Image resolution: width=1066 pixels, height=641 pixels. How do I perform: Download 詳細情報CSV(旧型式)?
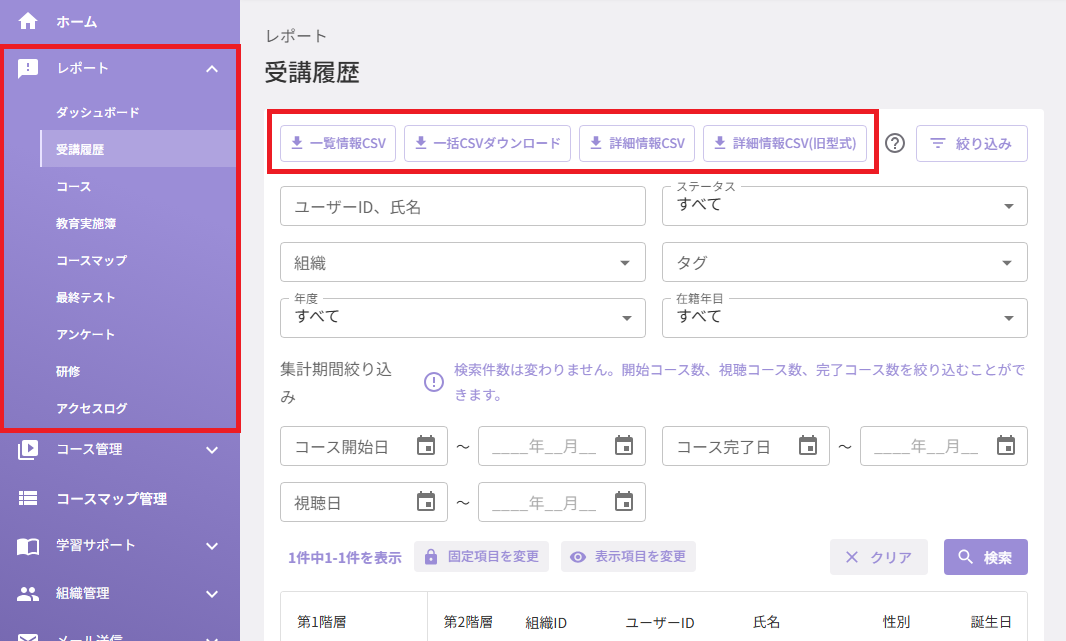pyautogui.click(x=785, y=143)
